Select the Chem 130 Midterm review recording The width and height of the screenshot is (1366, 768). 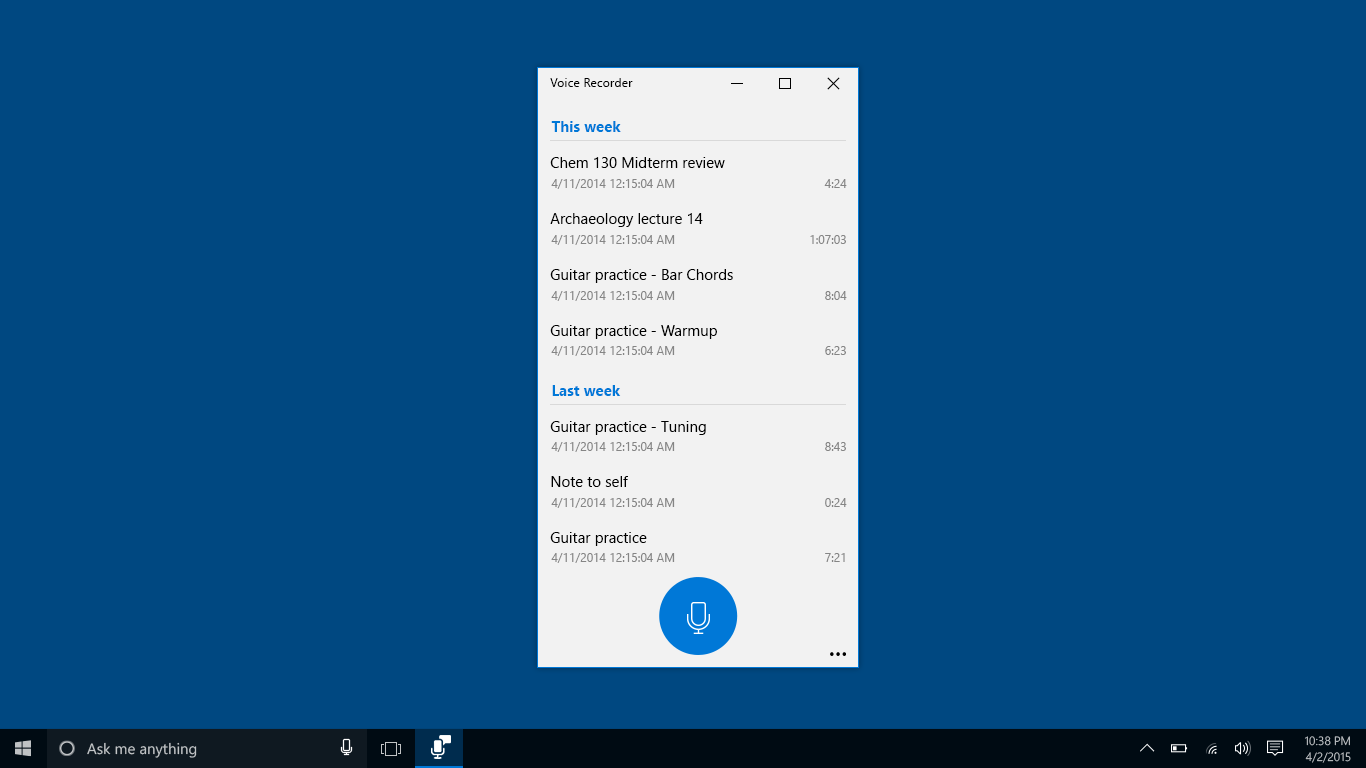pyautogui.click(x=697, y=172)
